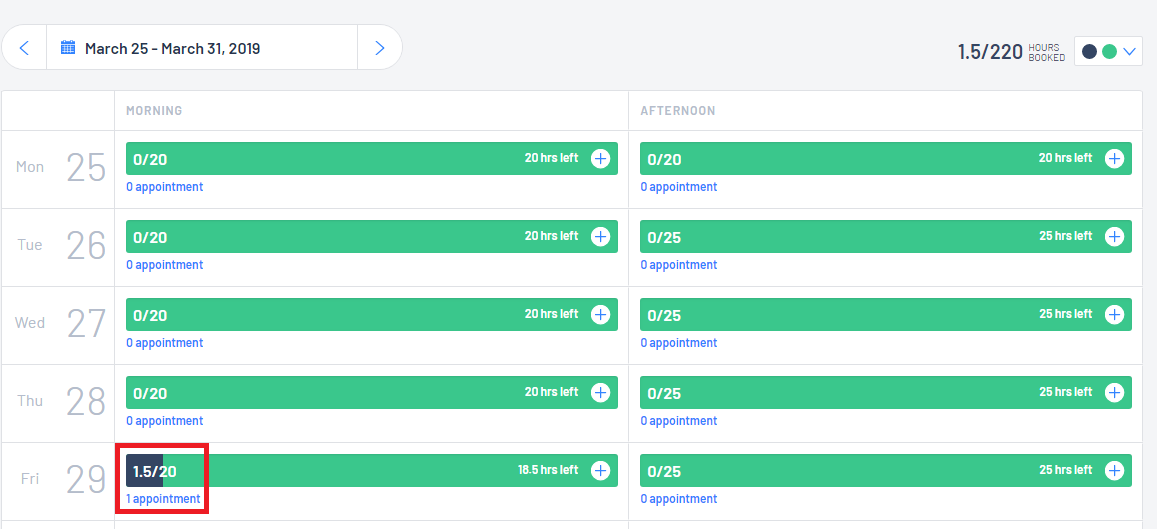The height and width of the screenshot is (529, 1157).
Task: Add appointment on Monday 25 morning
Action: pos(601,159)
